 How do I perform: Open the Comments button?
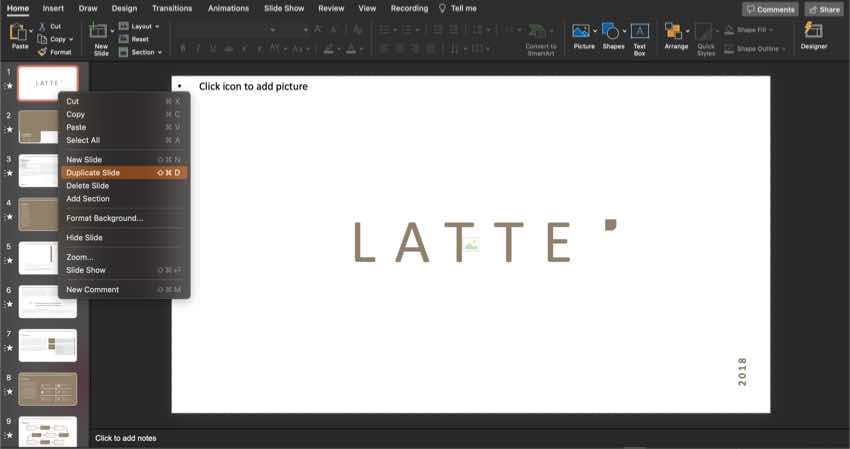(769, 9)
